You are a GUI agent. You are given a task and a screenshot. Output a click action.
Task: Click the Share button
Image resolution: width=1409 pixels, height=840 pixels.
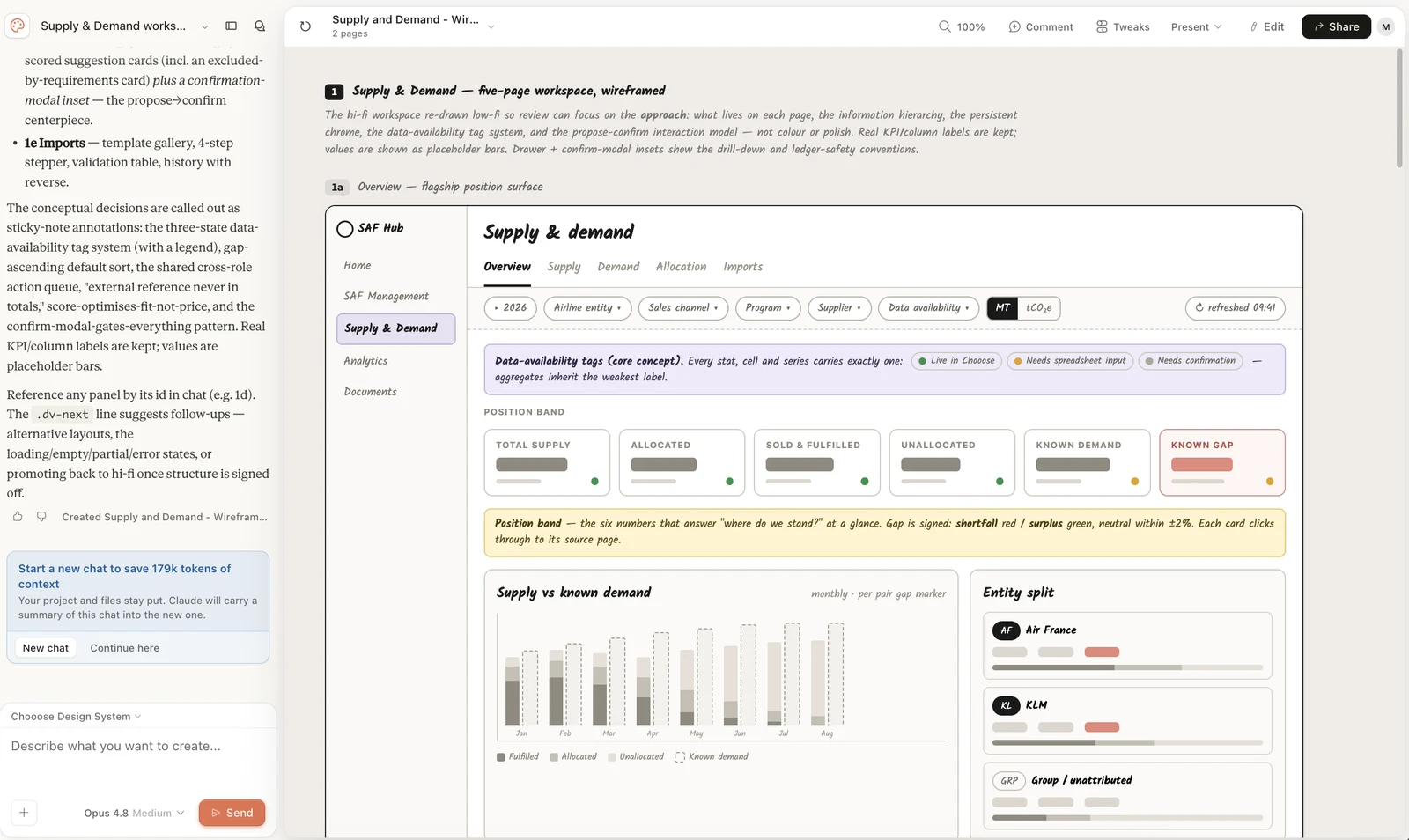point(1336,27)
